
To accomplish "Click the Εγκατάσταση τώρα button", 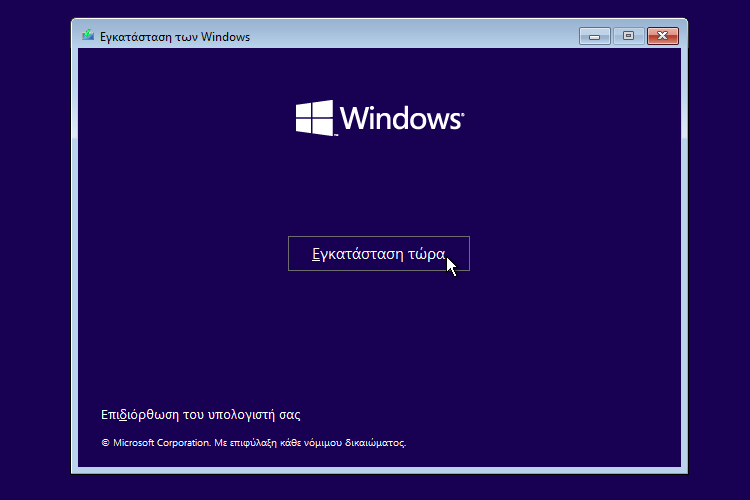I will coord(379,254).
